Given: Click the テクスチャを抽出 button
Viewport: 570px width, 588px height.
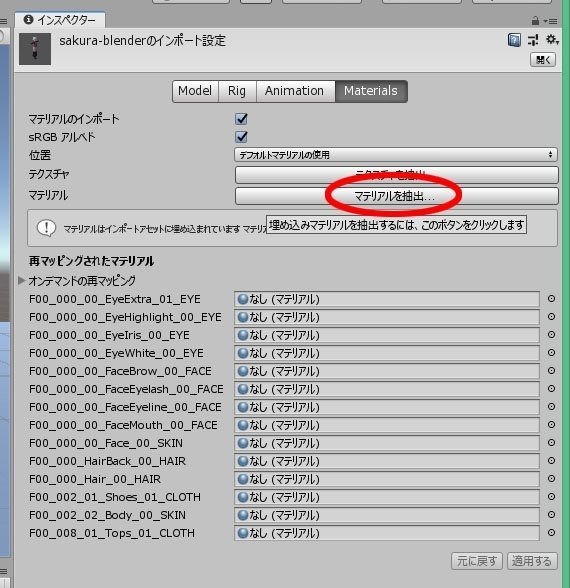Looking at the screenshot, I should [396, 175].
